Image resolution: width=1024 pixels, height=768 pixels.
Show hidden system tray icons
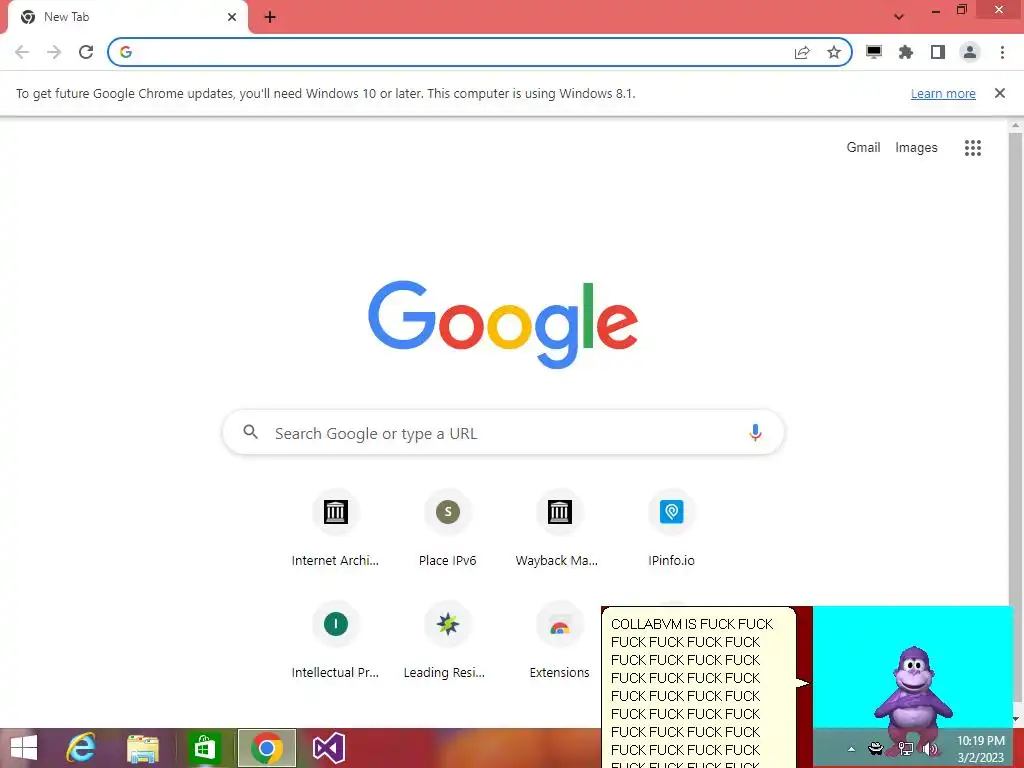[851, 749]
